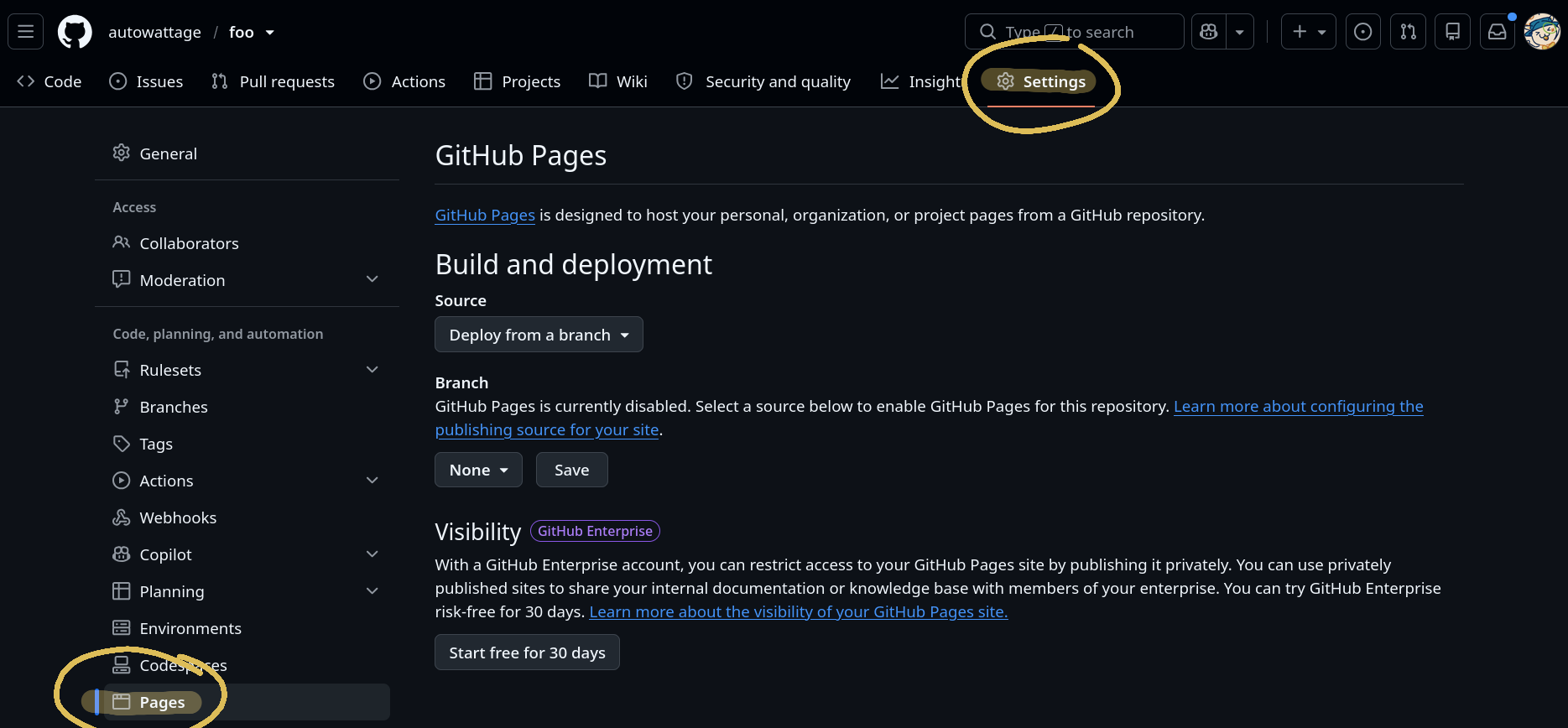Viewport: 1568px width, 728px height.
Task: Expand Planning section chevron
Action: point(372,590)
